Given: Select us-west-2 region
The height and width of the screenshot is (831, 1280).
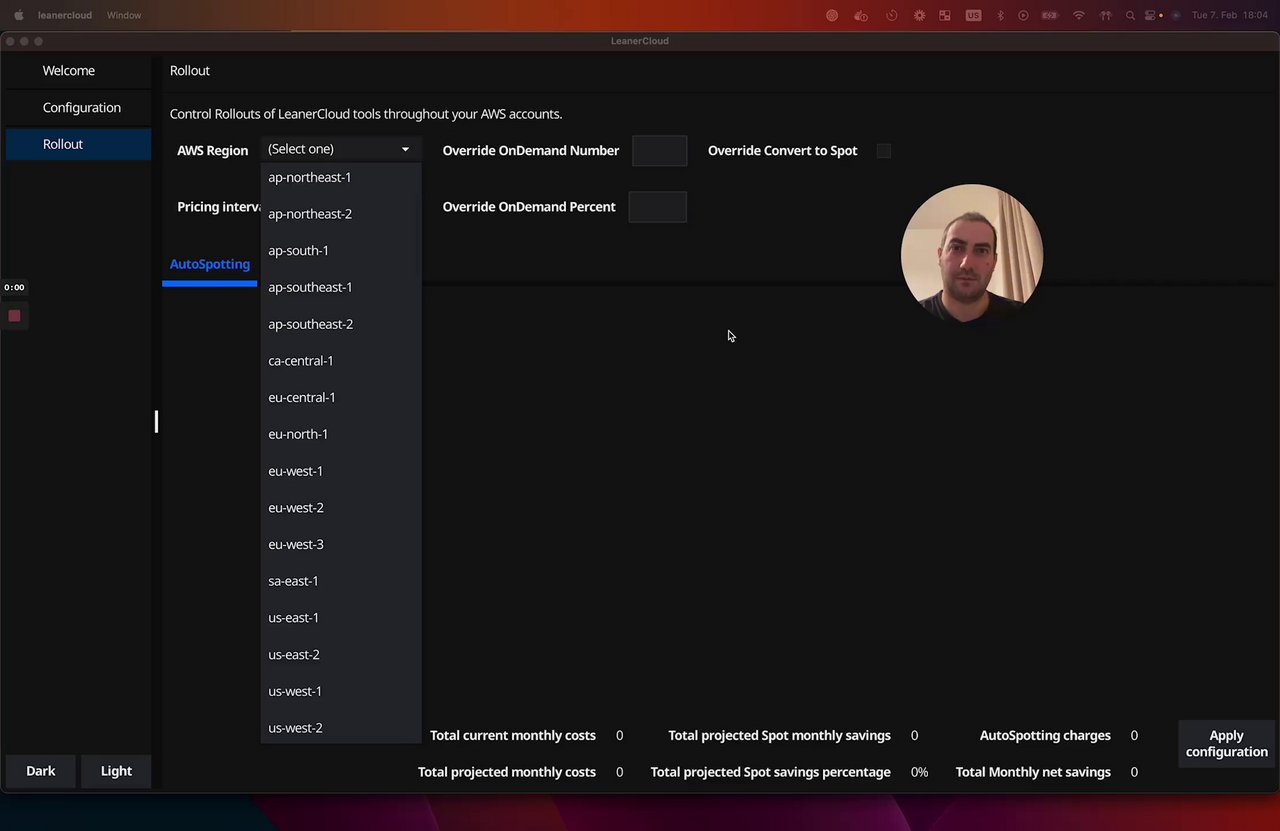Looking at the screenshot, I should pyautogui.click(x=341, y=728).
